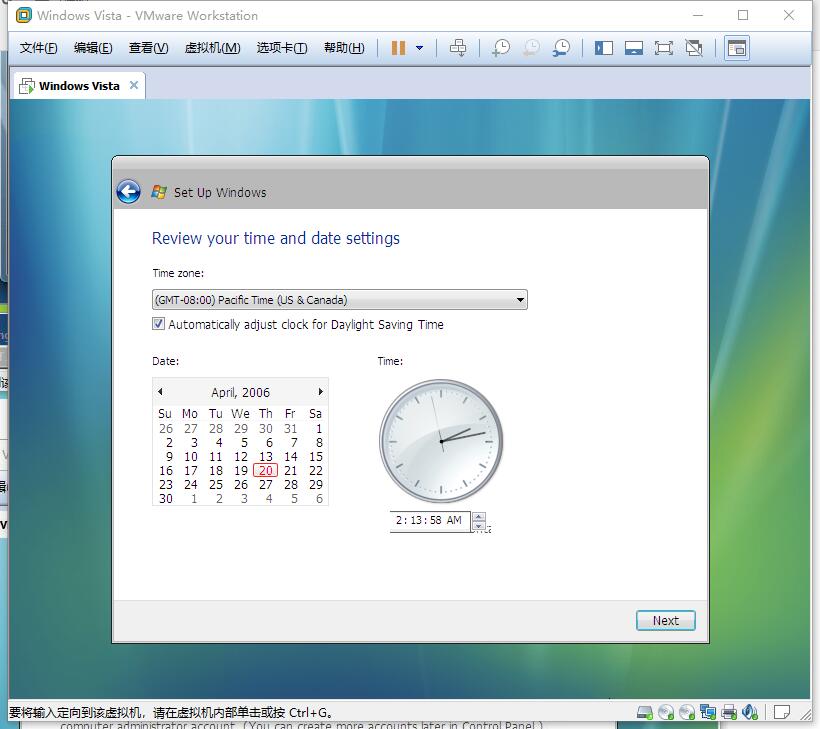Enter full screen mode icon
This screenshot has height=729, width=820.
point(664,48)
